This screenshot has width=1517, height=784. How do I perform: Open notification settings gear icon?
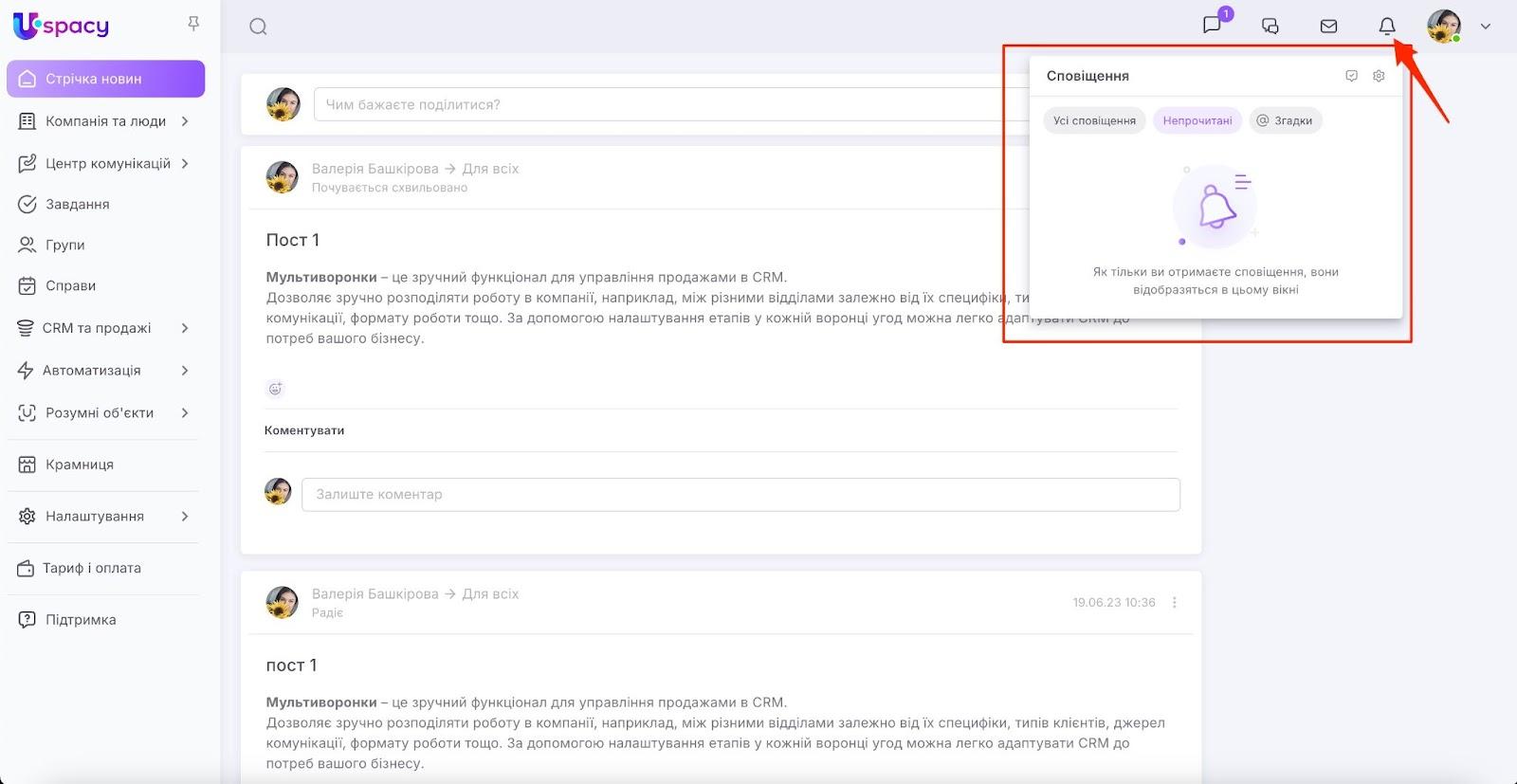click(x=1379, y=76)
